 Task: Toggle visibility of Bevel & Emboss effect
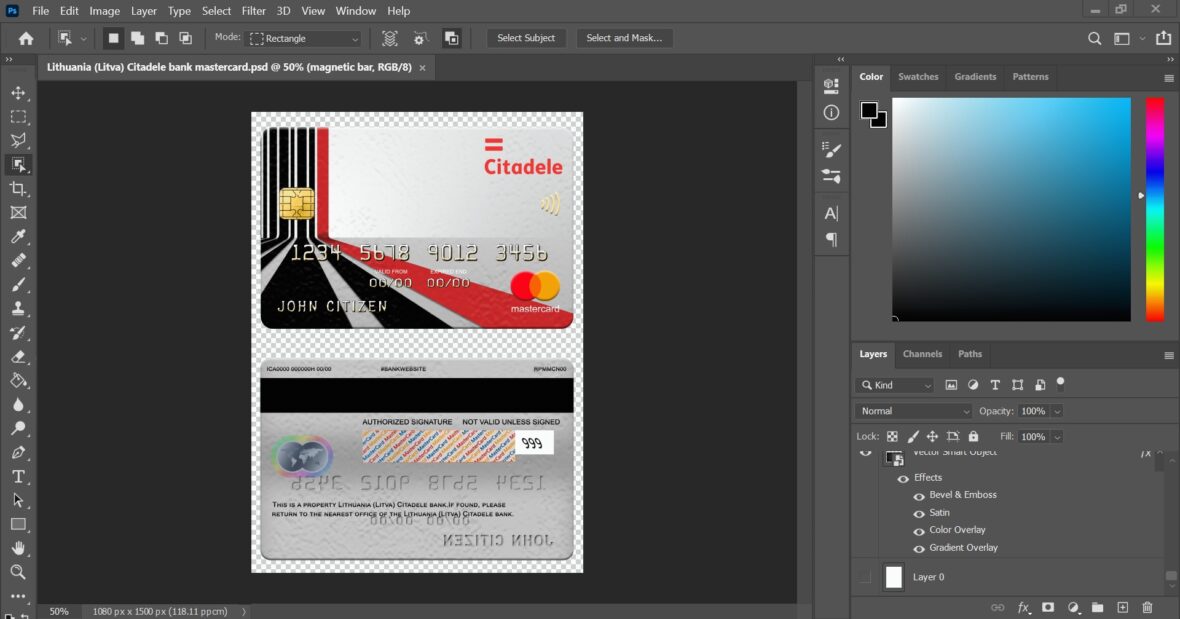pyautogui.click(x=918, y=494)
